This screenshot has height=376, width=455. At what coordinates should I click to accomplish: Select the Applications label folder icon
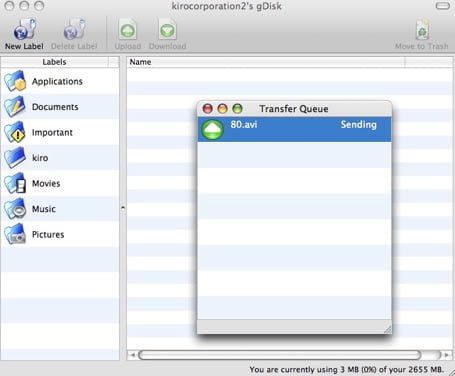click(x=15, y=81)
